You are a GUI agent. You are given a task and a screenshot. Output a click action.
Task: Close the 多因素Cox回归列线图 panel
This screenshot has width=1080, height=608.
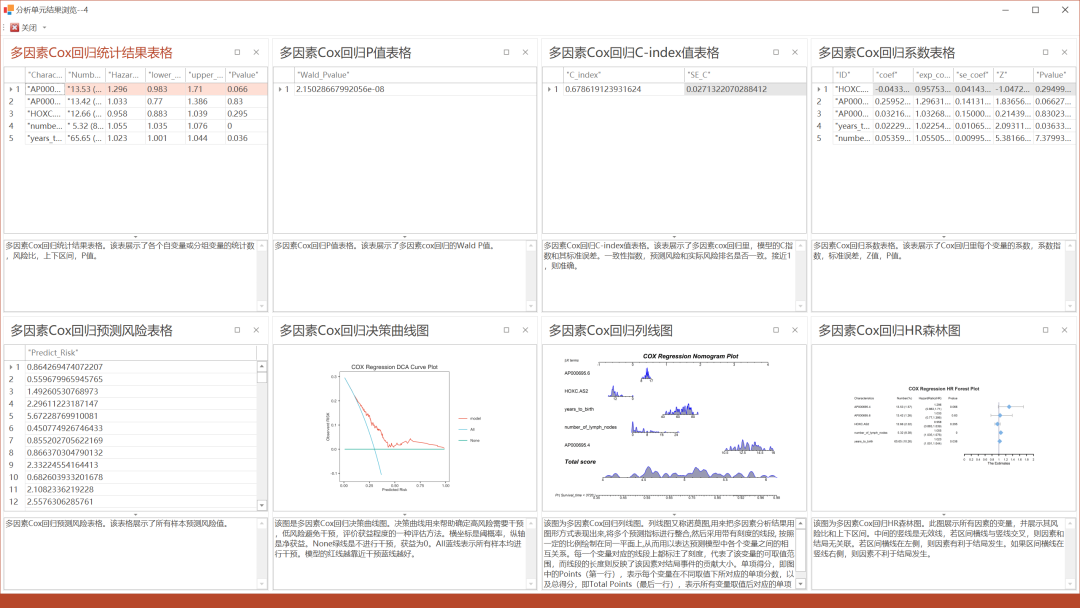pos(795,331)
